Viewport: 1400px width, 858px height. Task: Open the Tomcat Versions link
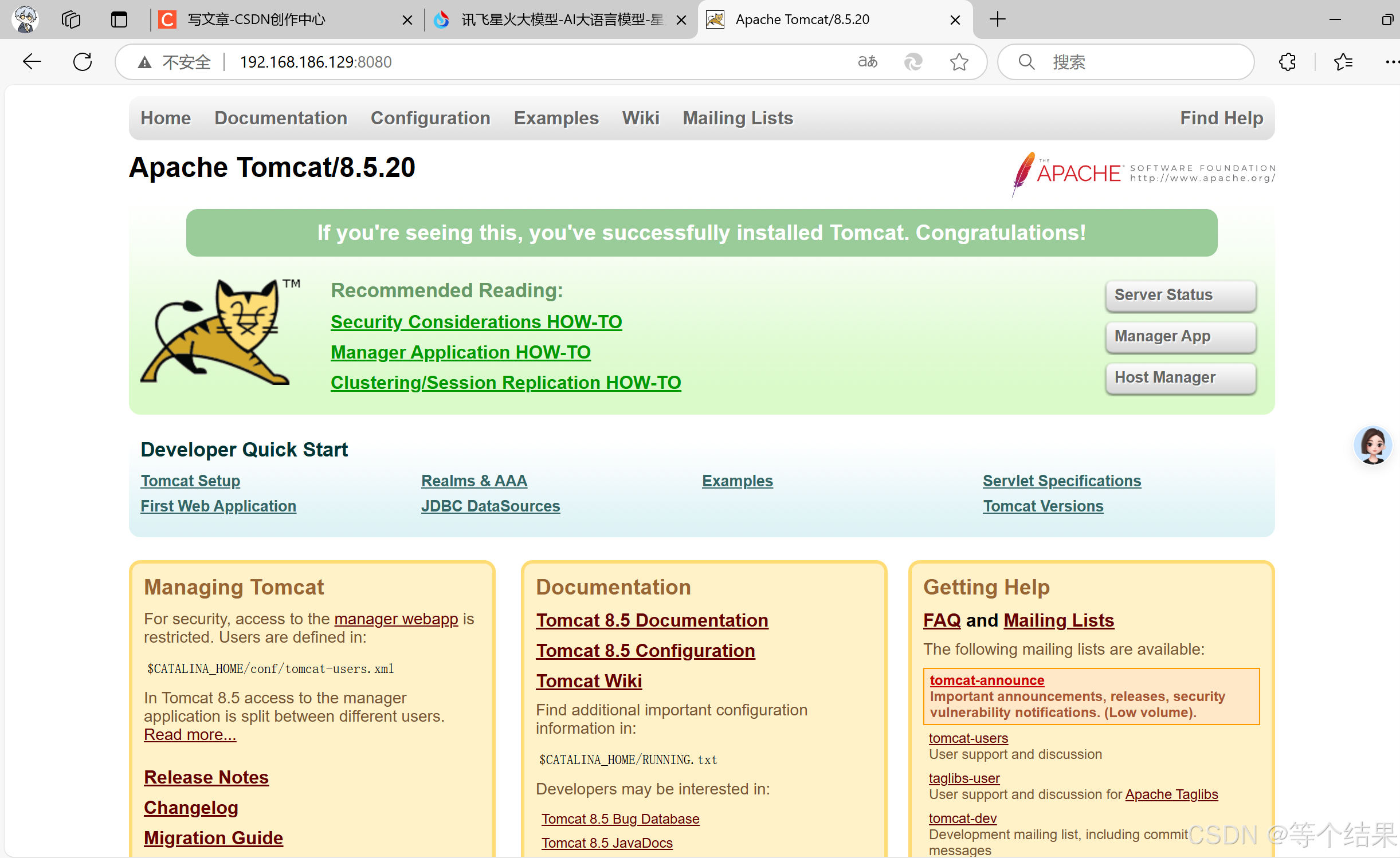click(1043, 506)
